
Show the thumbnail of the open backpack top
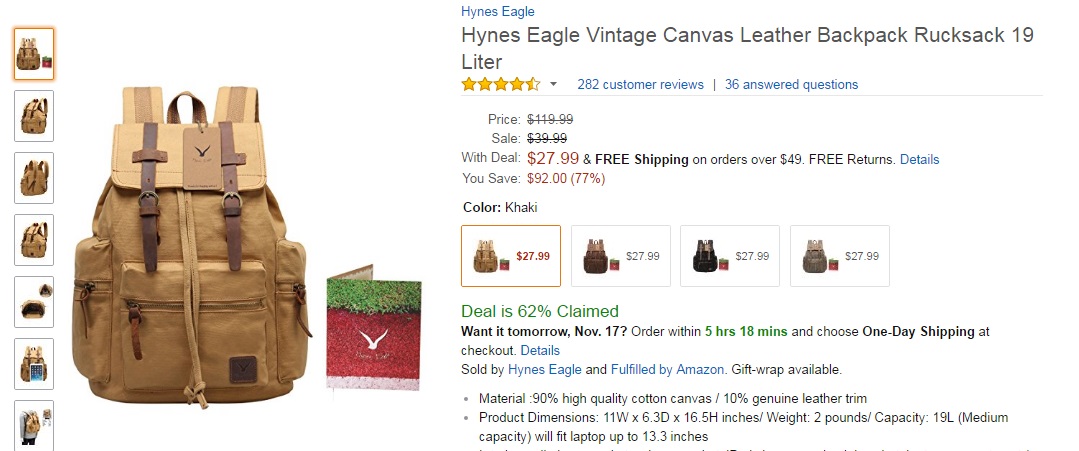pos(34,302)
